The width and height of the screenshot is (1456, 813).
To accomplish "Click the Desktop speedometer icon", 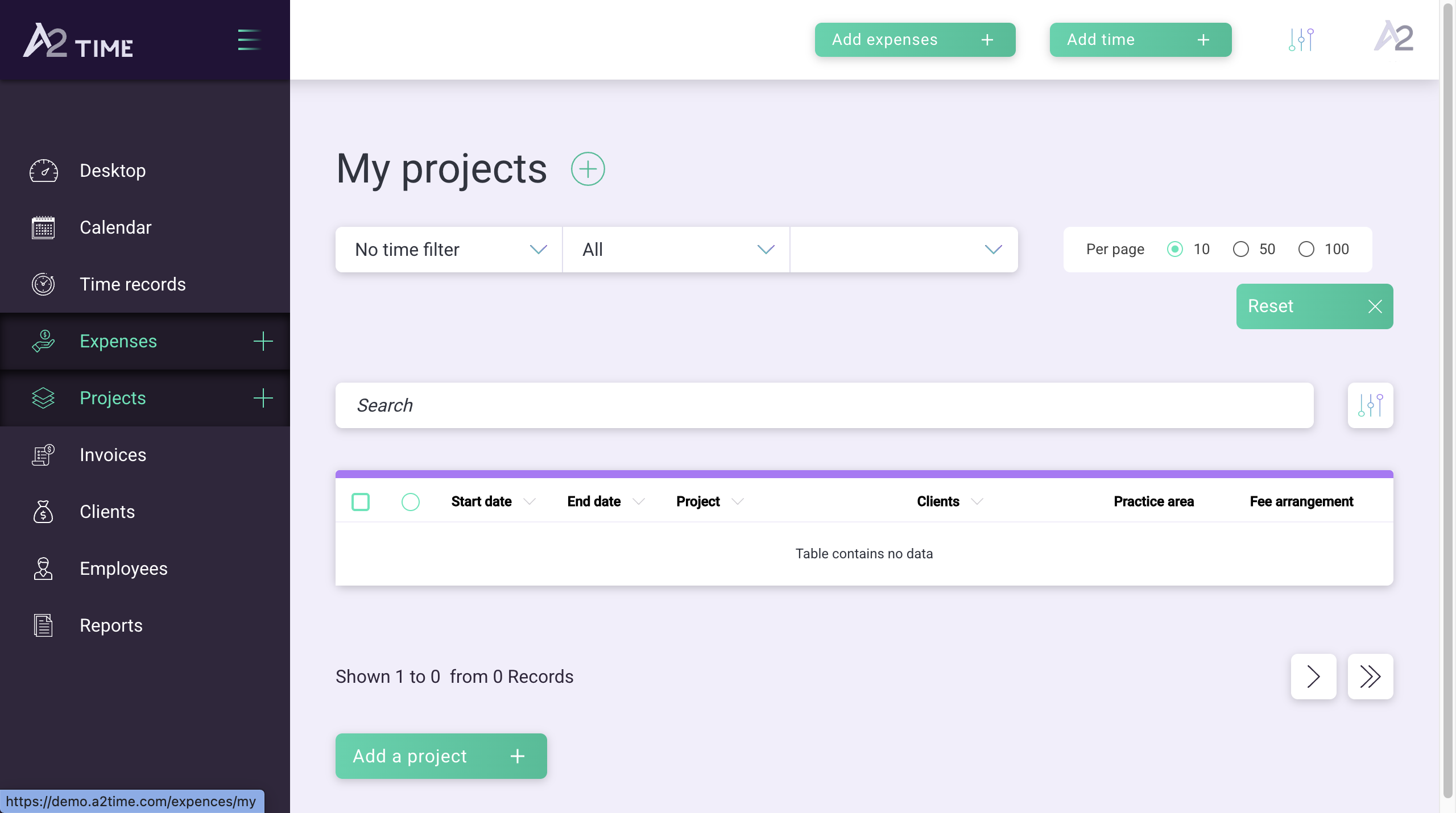I will tap(43, 171).
